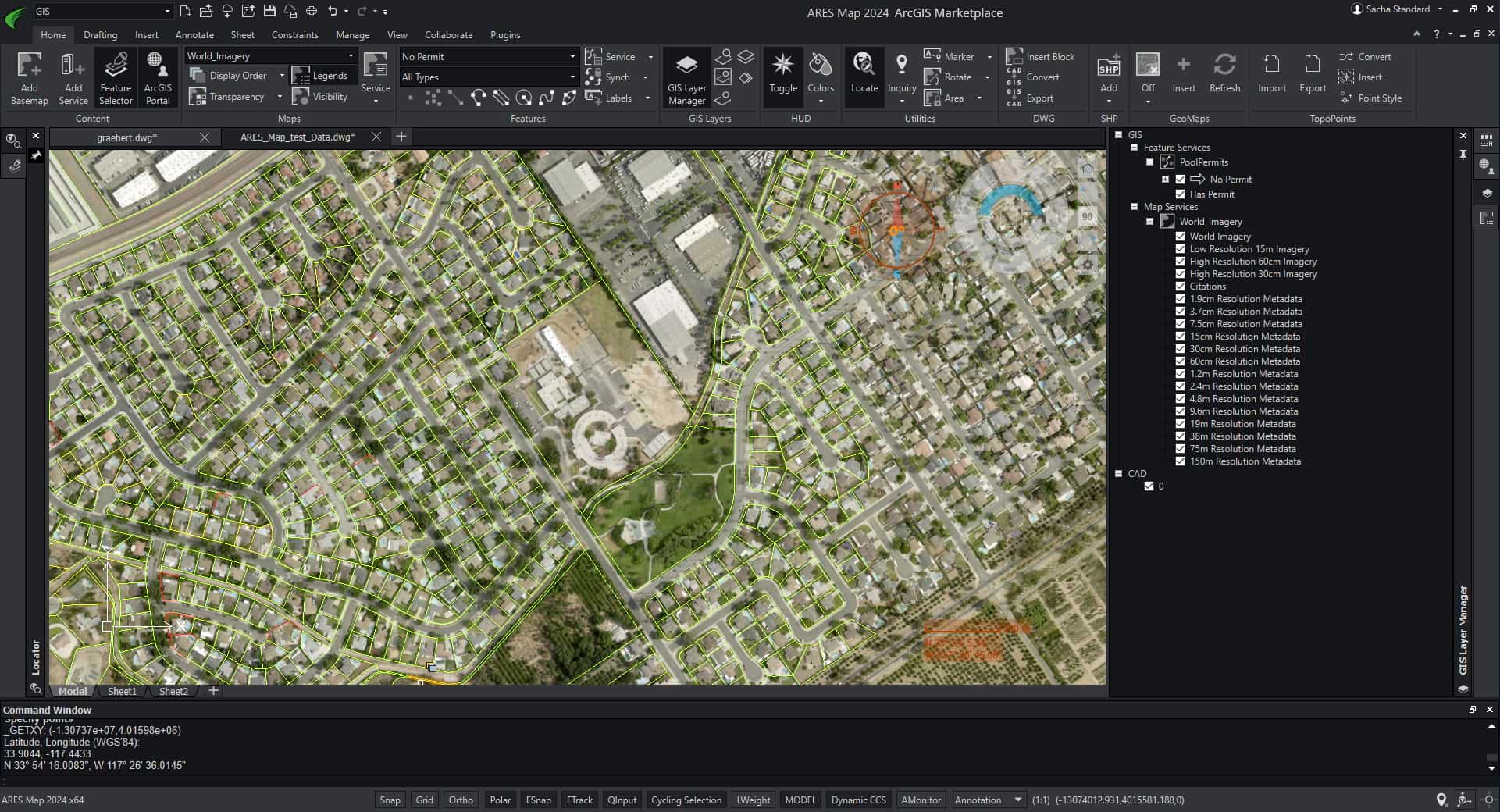
Task: Click the Undo arrow icon
Action: 333,11
